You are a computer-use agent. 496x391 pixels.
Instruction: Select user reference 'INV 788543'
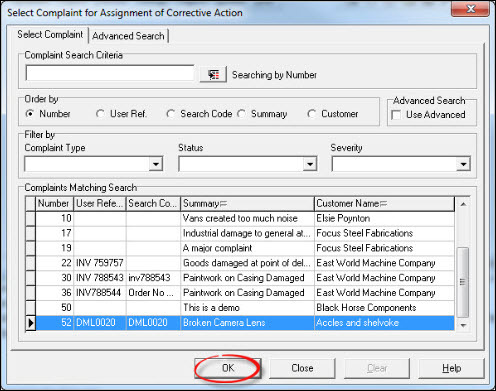click(100, 278)
